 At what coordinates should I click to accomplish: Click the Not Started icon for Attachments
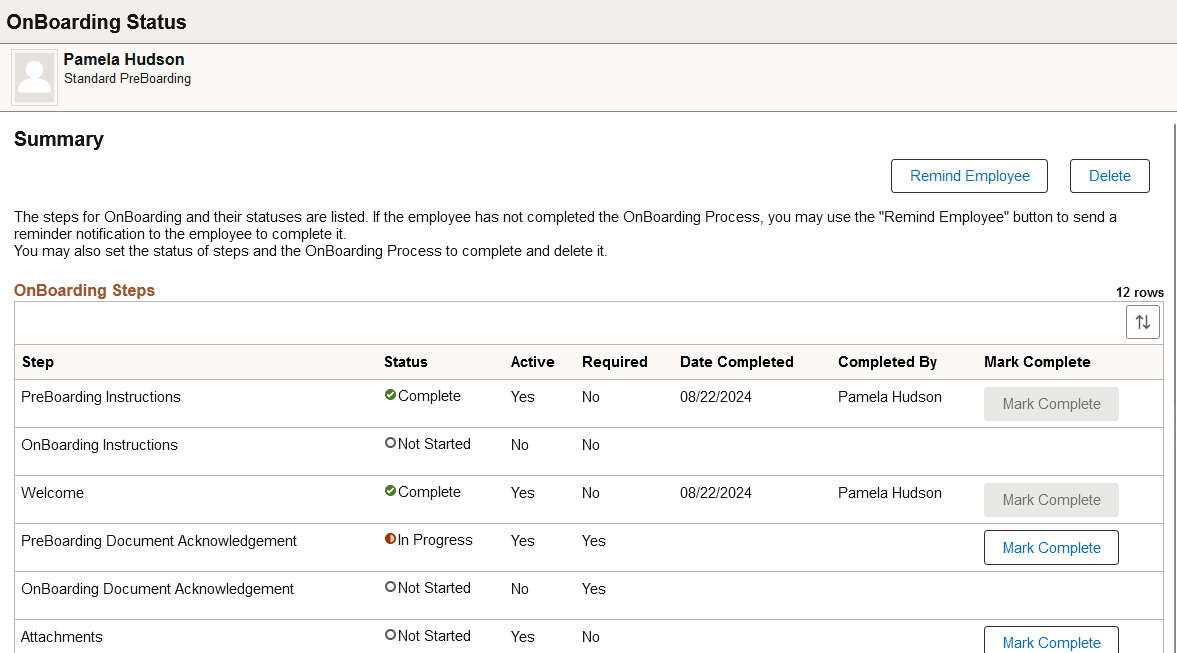click(390, 635)
